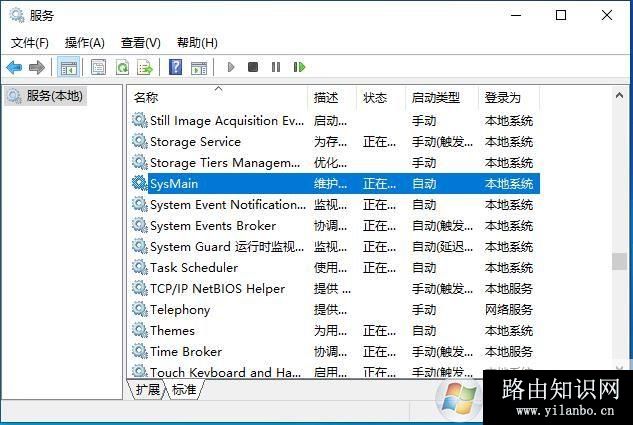Pause the service with the pause icon
633x425 pixels.
[276, 67]
